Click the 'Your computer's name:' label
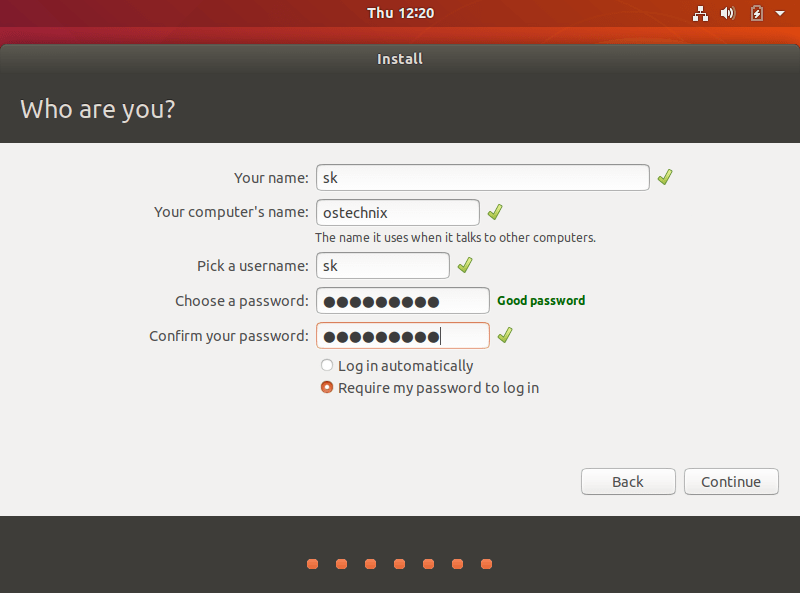 pos(231,212)
